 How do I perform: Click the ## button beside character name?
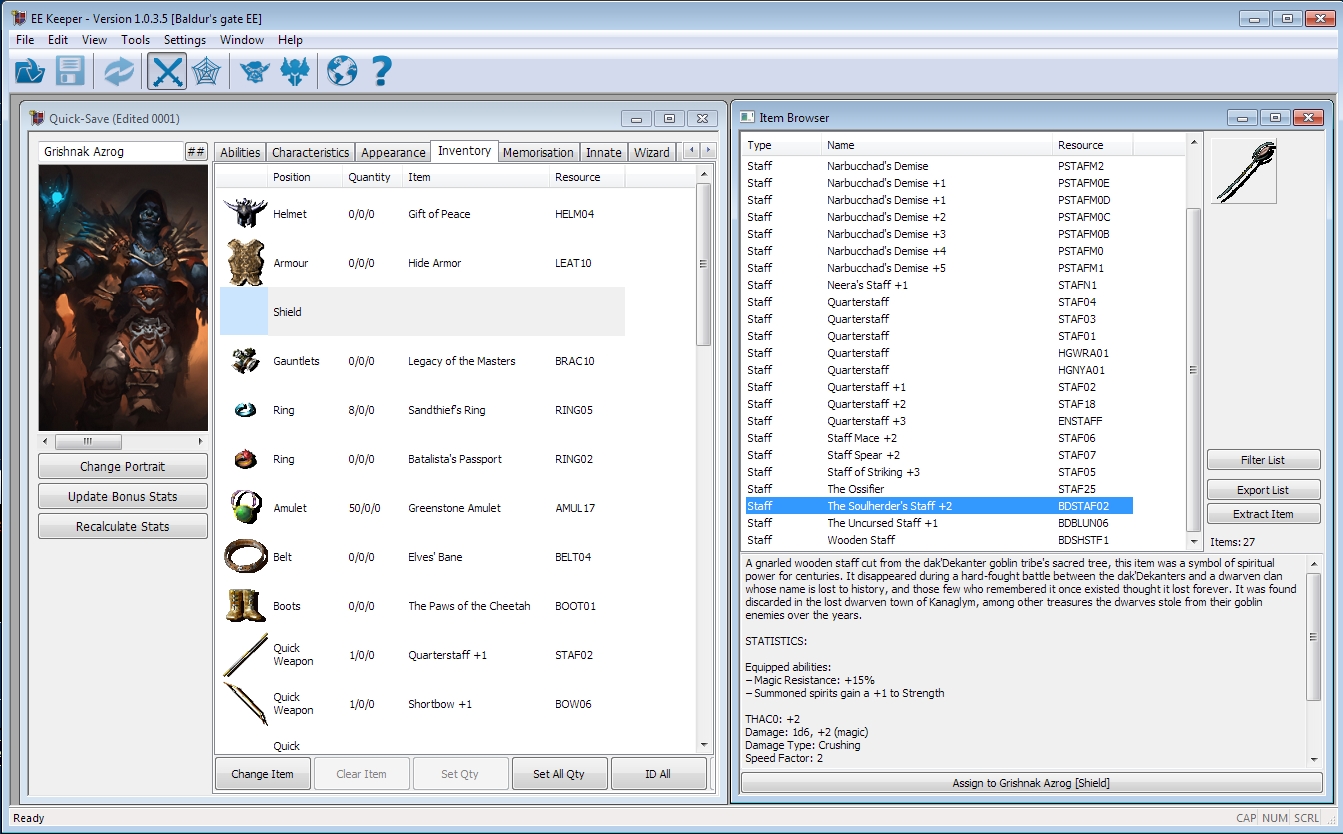click(196, 152)
